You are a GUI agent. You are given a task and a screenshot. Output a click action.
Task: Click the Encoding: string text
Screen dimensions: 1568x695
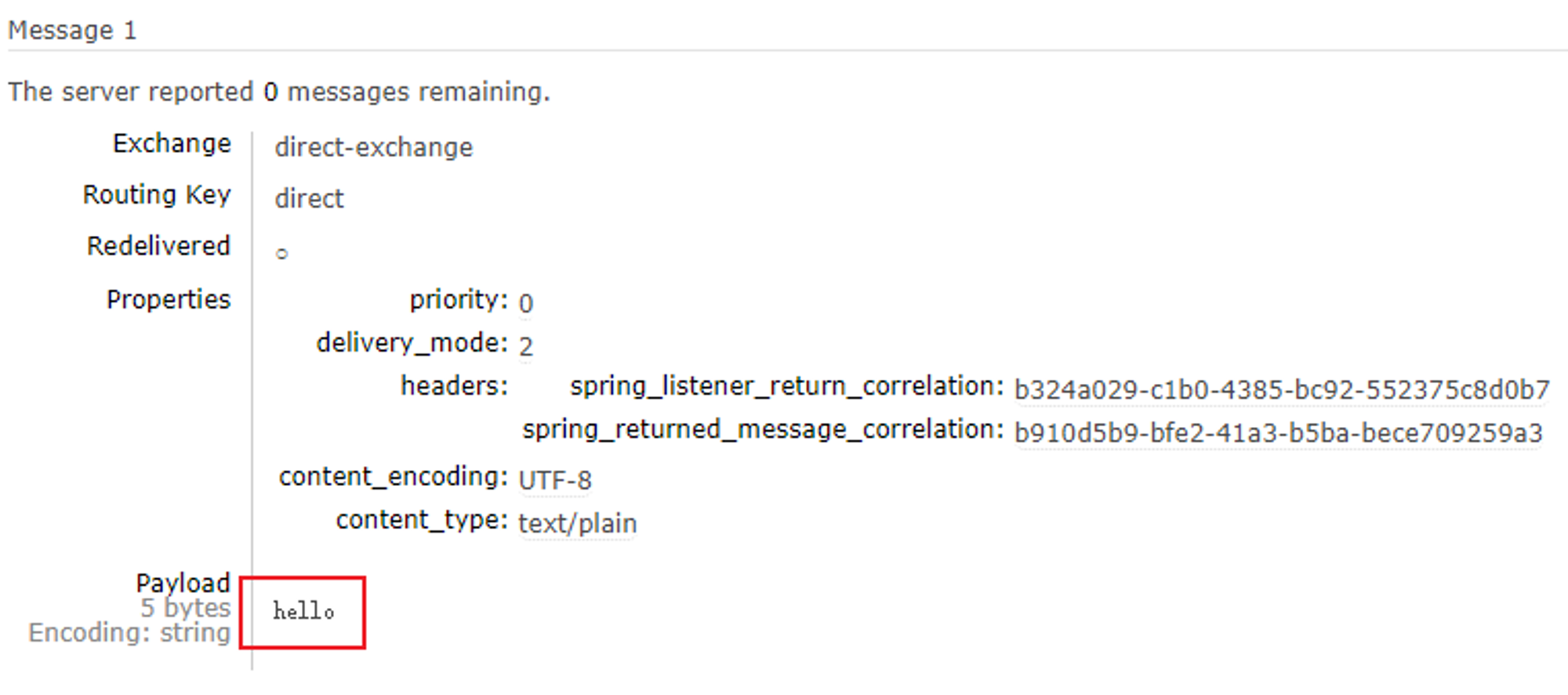click(129, 632)
